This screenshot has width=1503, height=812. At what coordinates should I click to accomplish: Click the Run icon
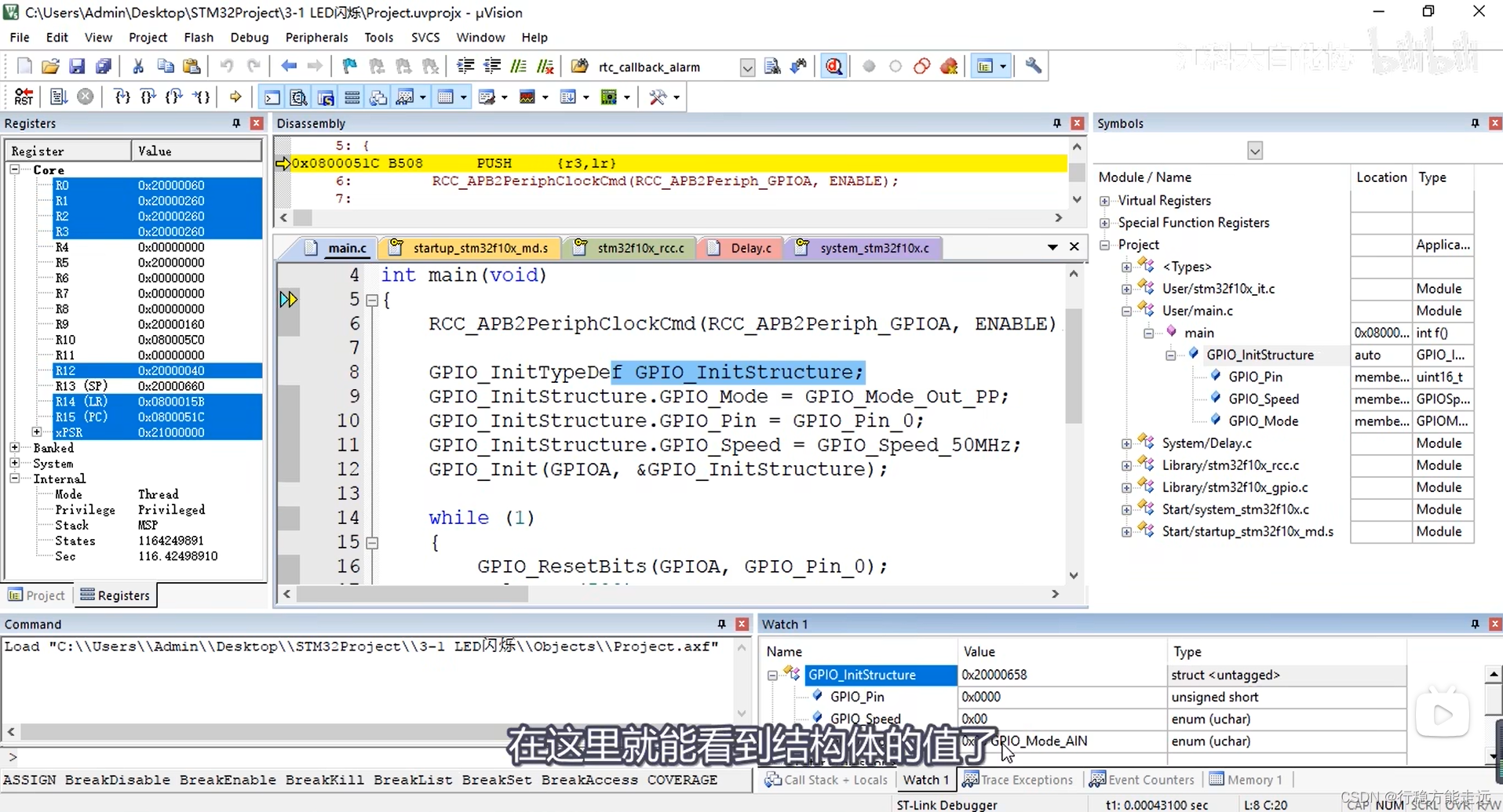click(x=59, y=97)
